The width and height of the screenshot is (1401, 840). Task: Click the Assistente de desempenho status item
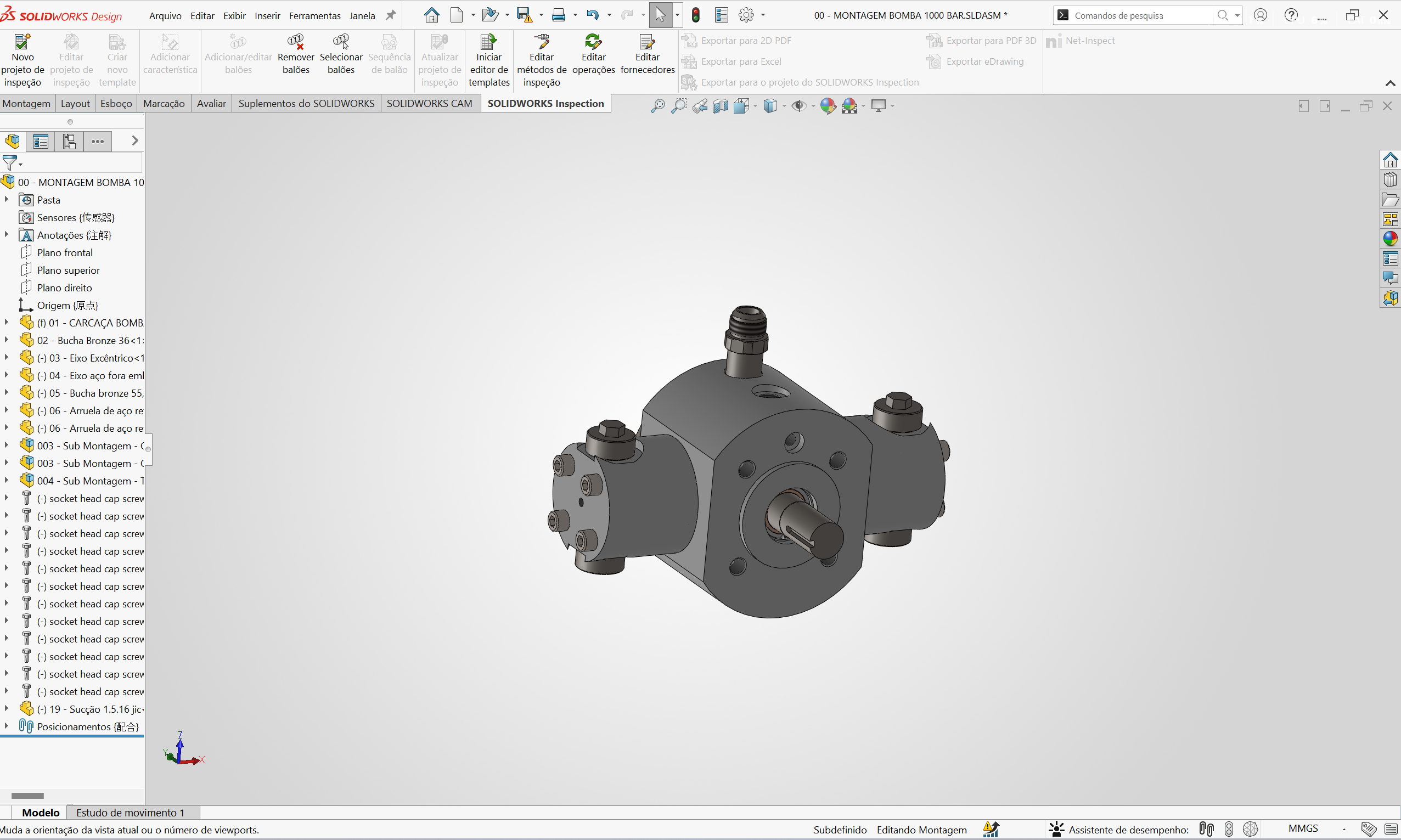pos(1118,829)
